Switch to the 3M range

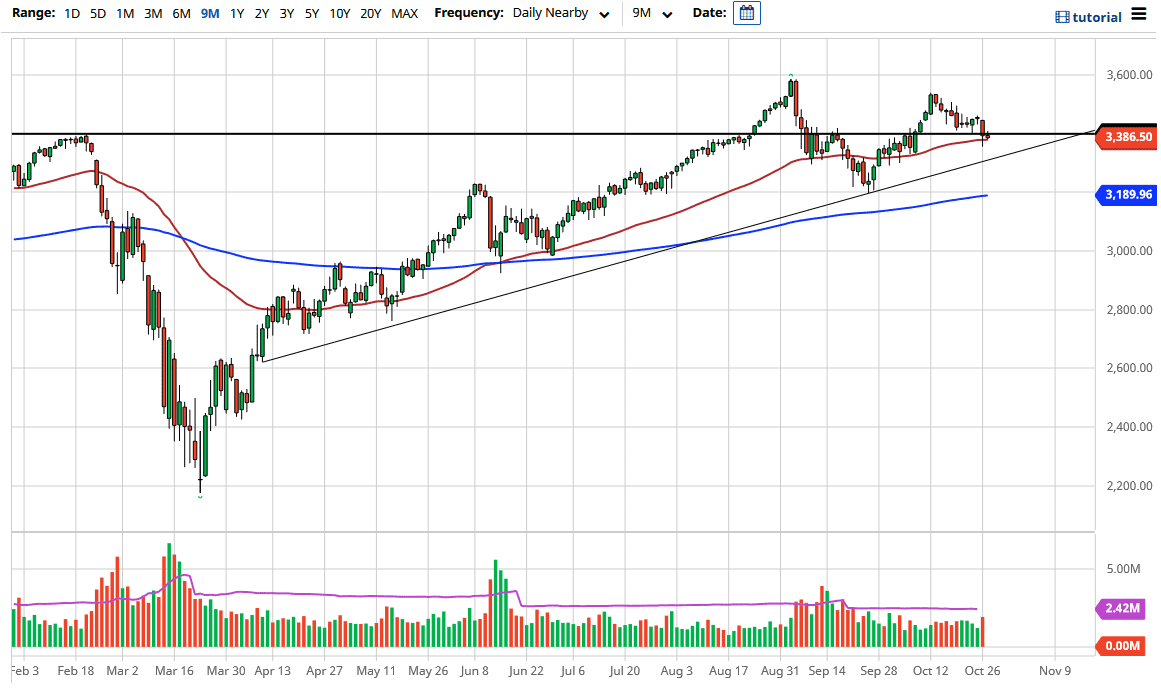(x=152, y=14)
